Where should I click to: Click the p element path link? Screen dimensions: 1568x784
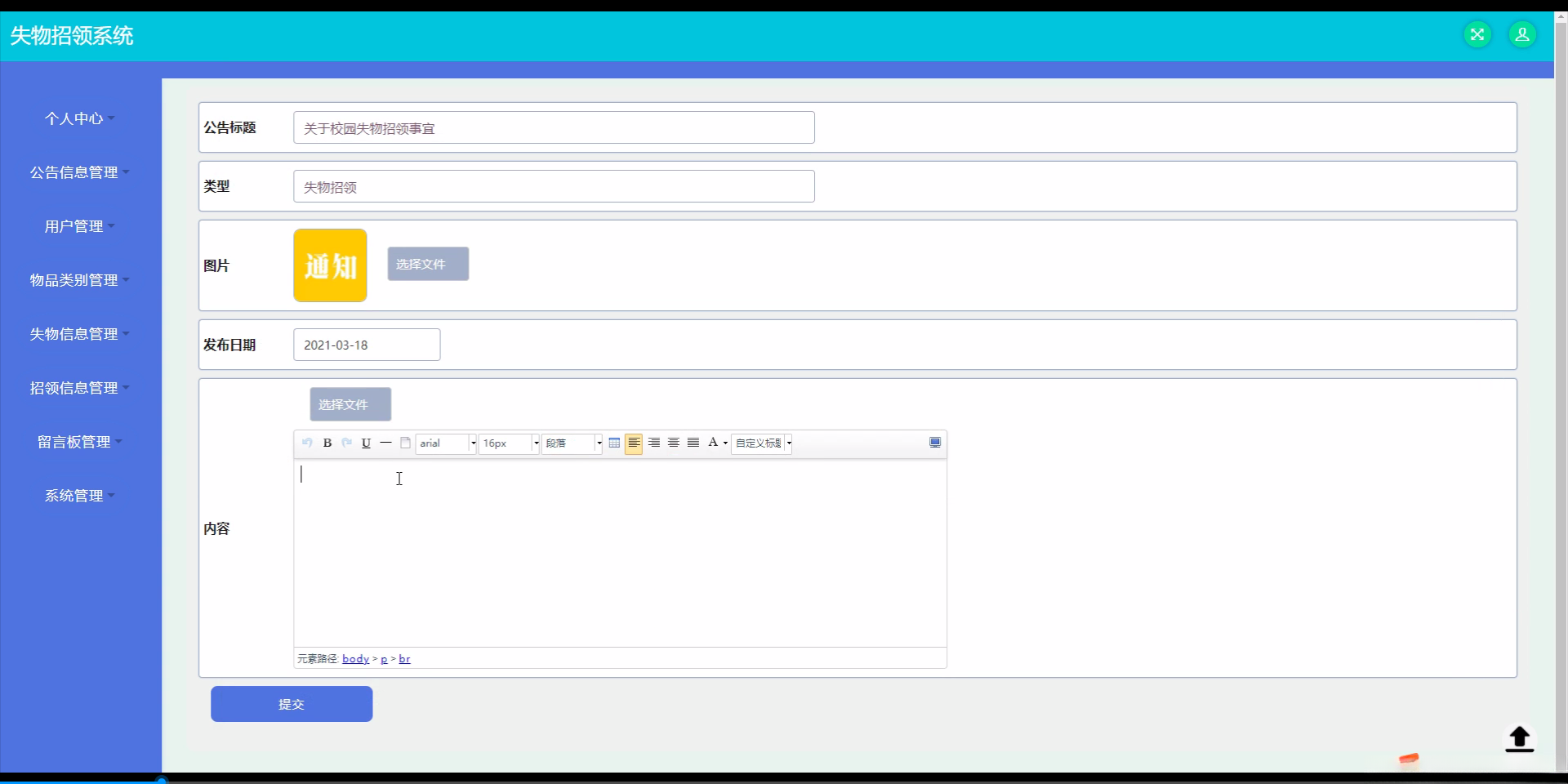coord(384,659)
